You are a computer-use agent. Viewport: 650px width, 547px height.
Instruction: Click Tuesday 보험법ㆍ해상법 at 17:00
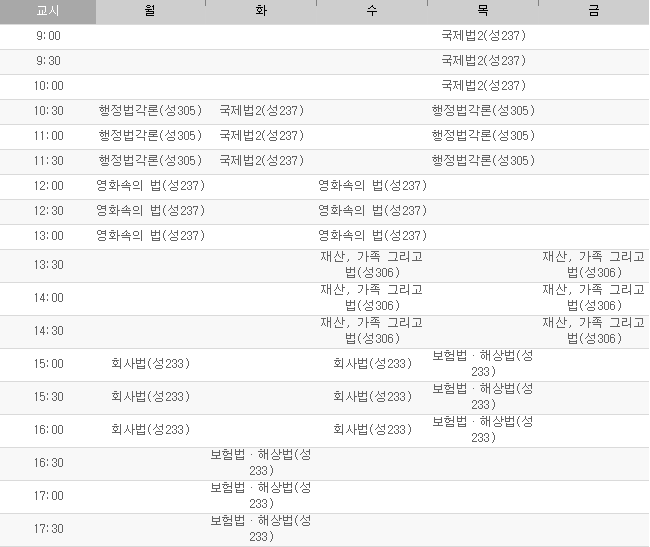(261, 496)
